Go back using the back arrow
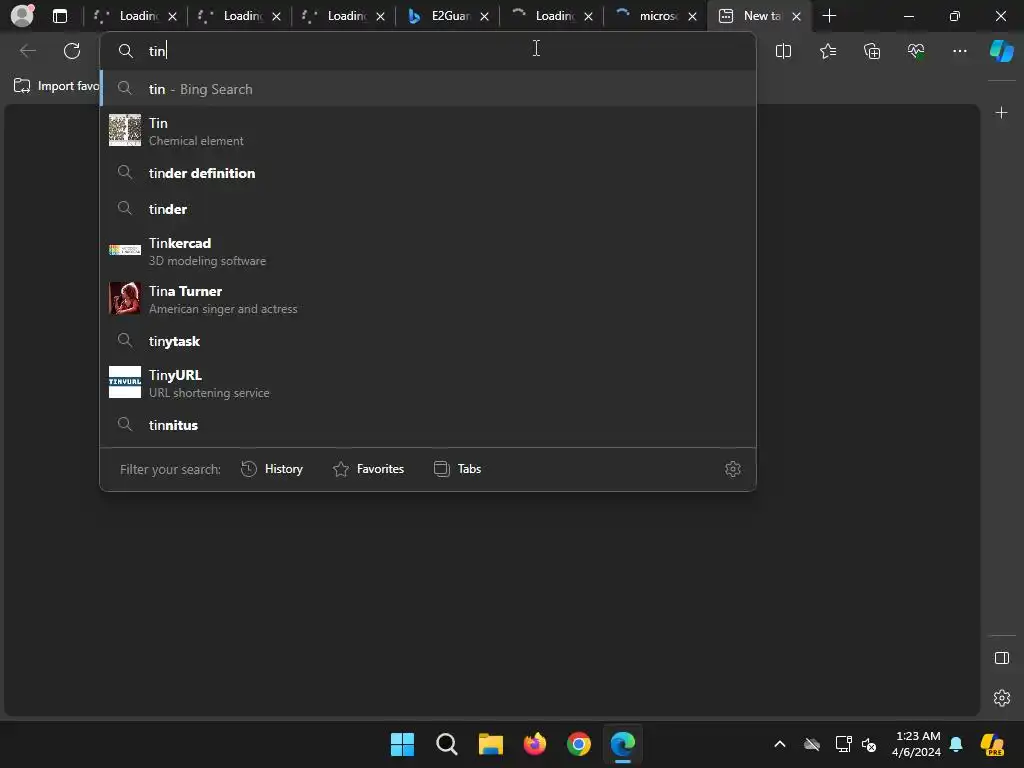The image size is (1024, 768). (x=28, y=51)
